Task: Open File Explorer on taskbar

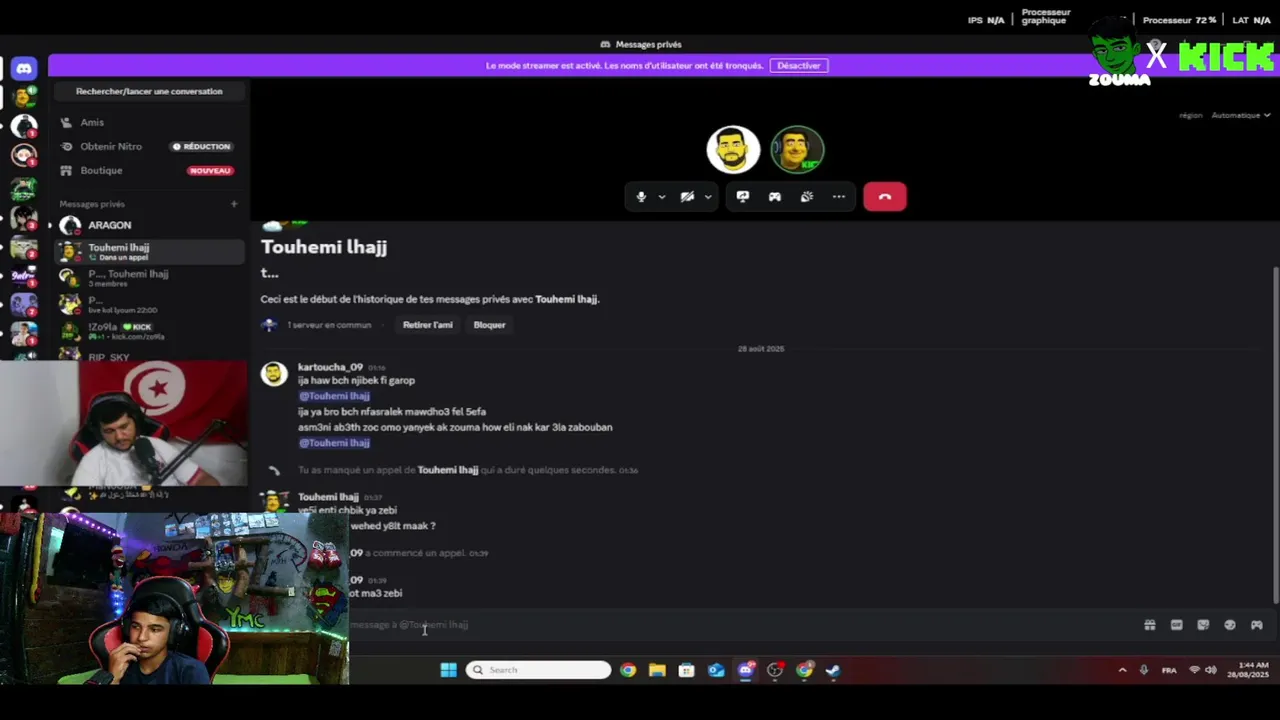Action: [x=657, y=670]
